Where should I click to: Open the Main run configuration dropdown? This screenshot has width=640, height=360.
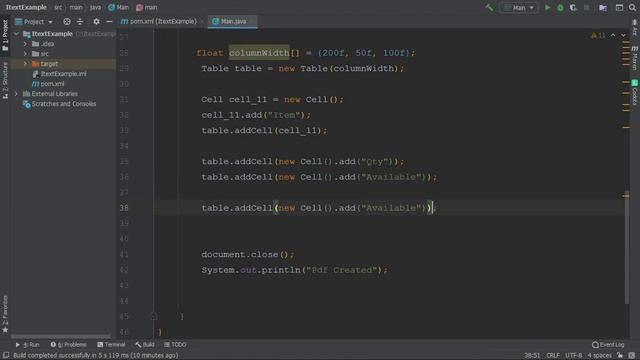click(x=519, y=7)
